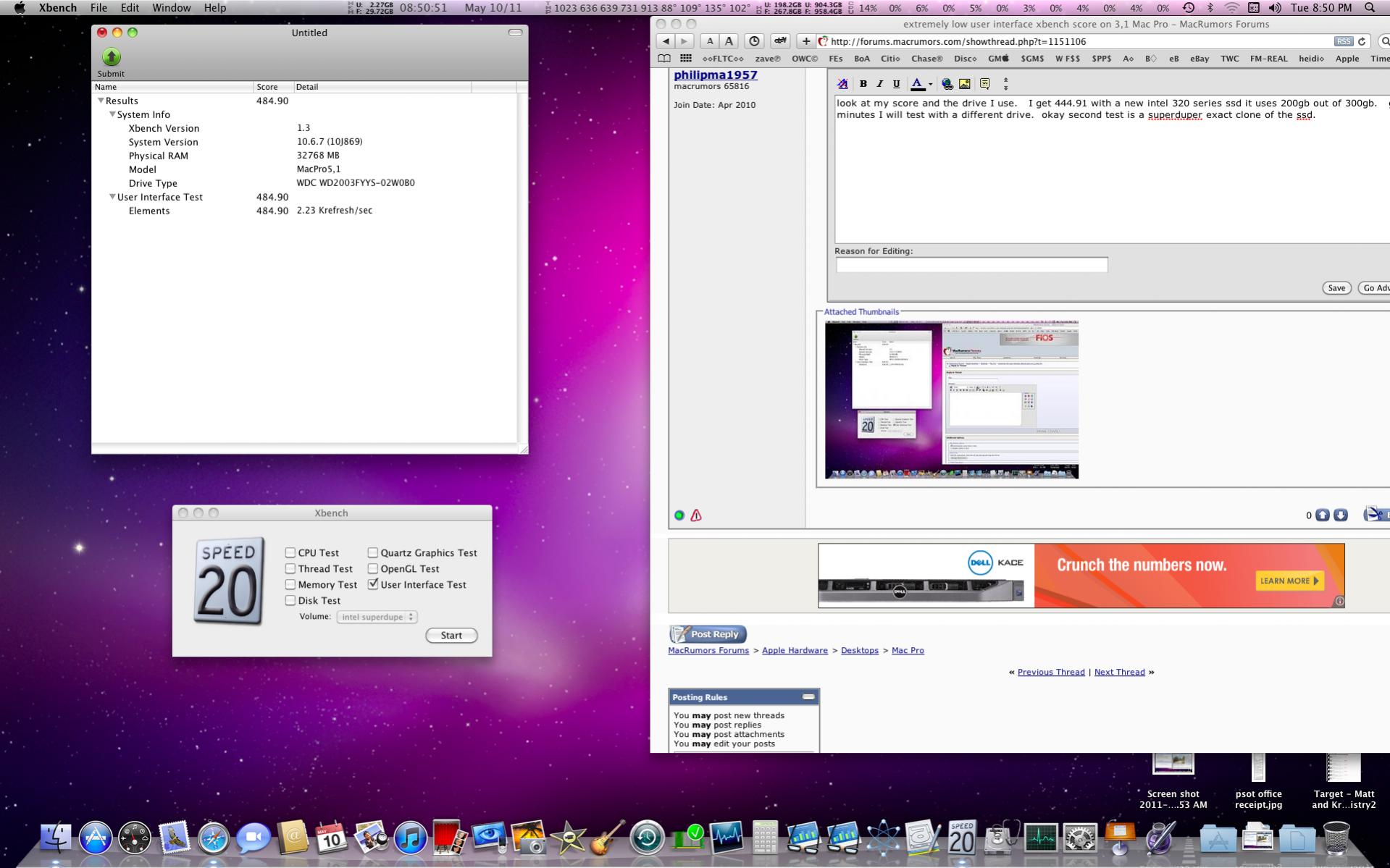This screenshot has height=868, width=1390.
Task: Click the red Report Post triangle icon
Action: (696, 515)
